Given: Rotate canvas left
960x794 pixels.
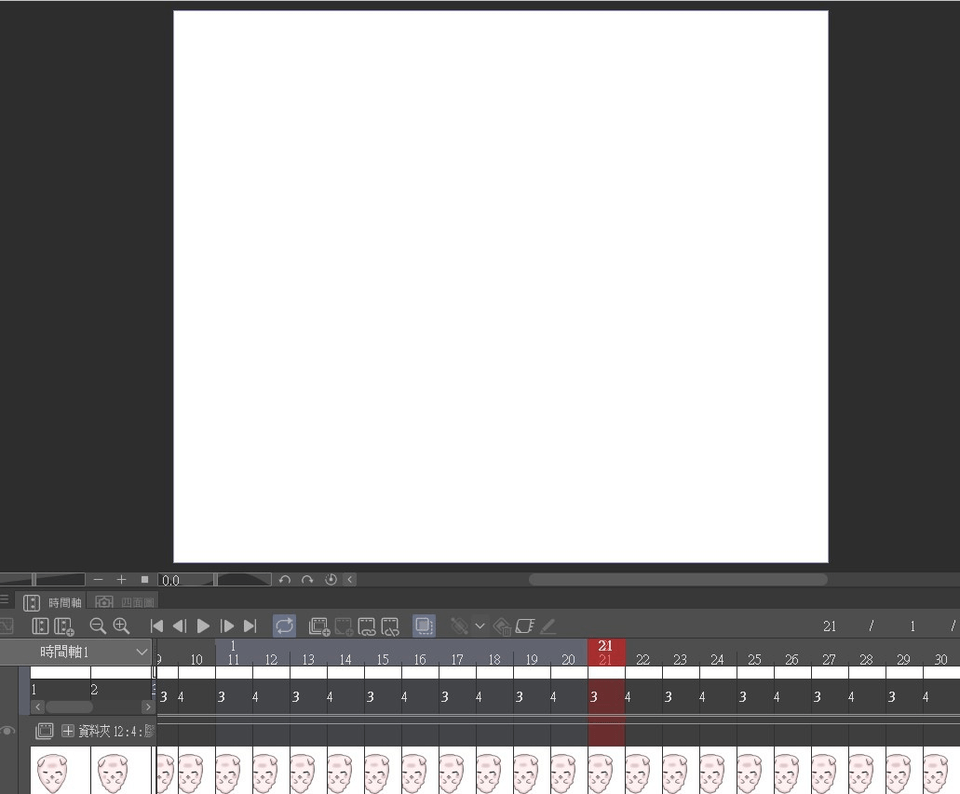Looking at the screenshot, I should pyautogui.click(x=285, y=579).
